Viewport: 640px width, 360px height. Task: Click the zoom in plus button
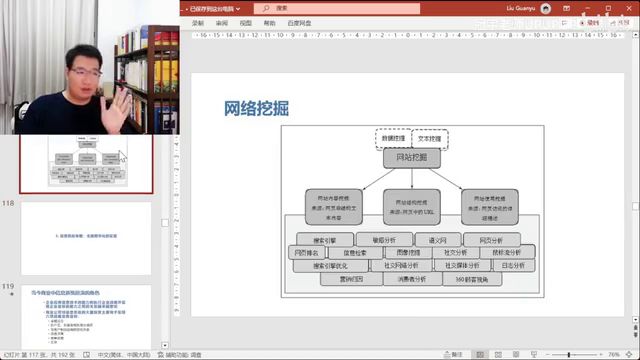601,355
